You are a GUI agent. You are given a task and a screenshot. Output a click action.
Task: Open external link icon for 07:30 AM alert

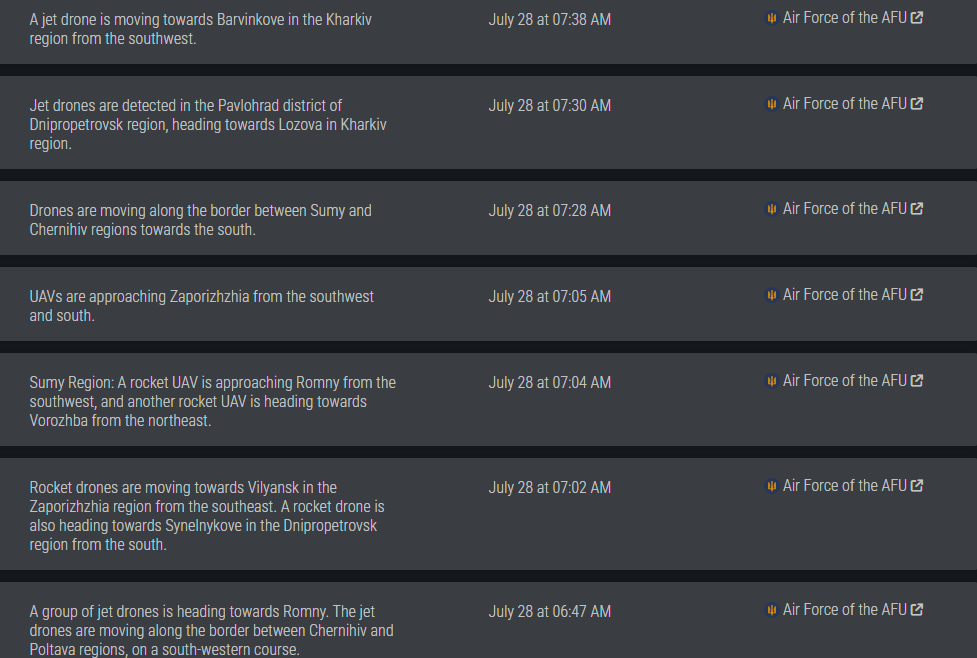pos(917,103)
